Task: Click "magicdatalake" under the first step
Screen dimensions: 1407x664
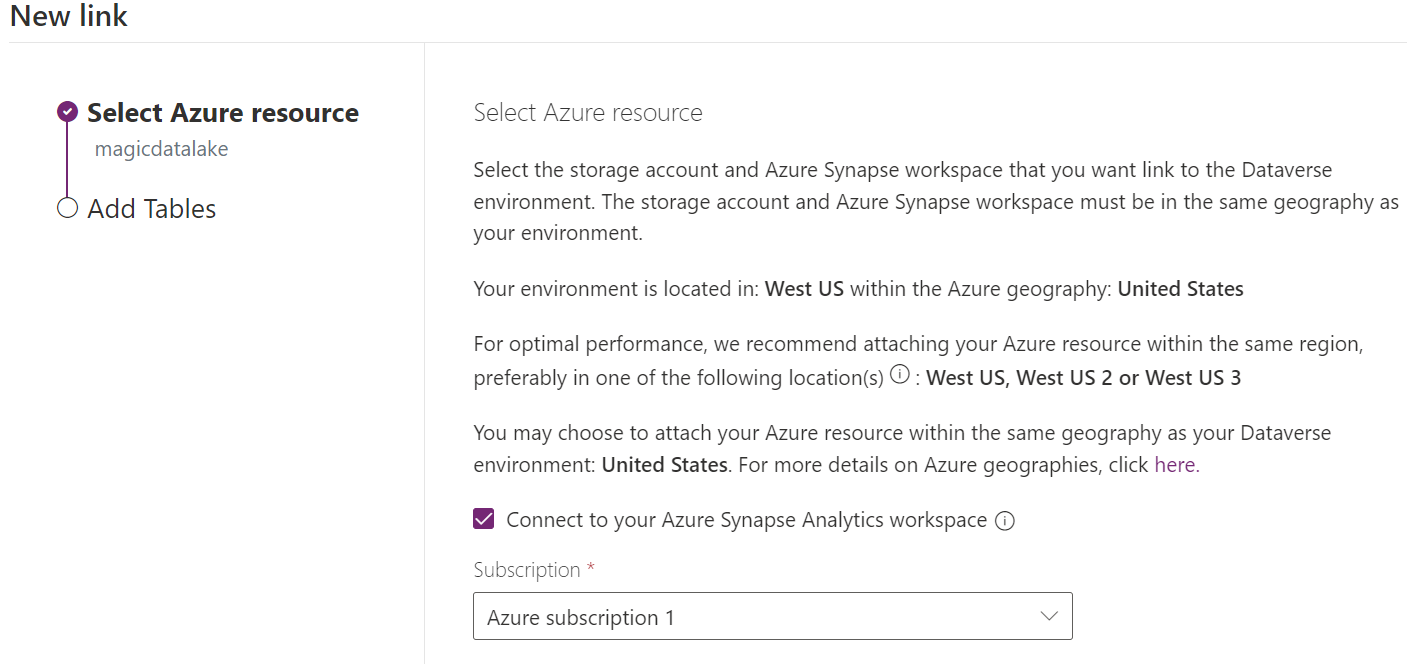Action: (x=162, y=147)
